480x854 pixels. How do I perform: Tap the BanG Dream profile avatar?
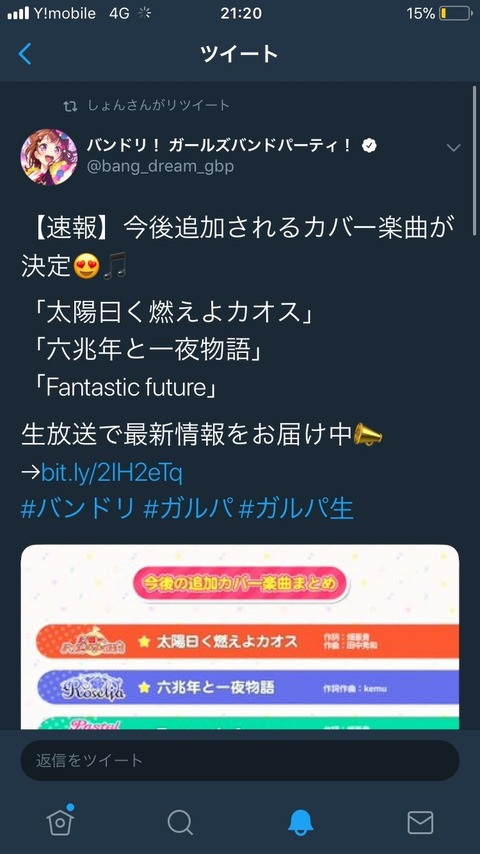pyautogui.click(x=49, y=157)
